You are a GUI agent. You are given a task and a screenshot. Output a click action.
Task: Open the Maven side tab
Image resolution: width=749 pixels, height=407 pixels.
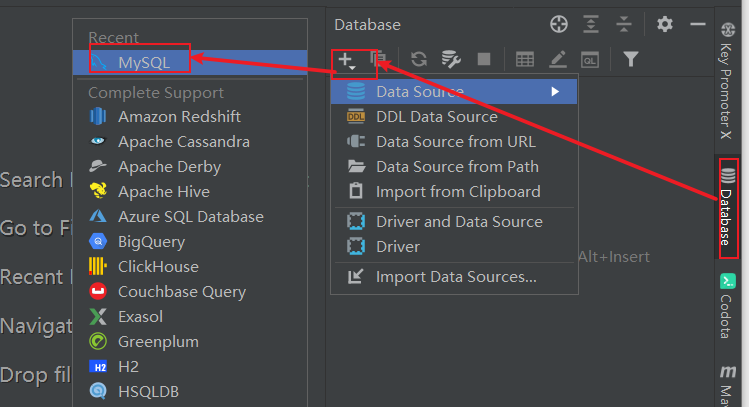tap(727, 386)
